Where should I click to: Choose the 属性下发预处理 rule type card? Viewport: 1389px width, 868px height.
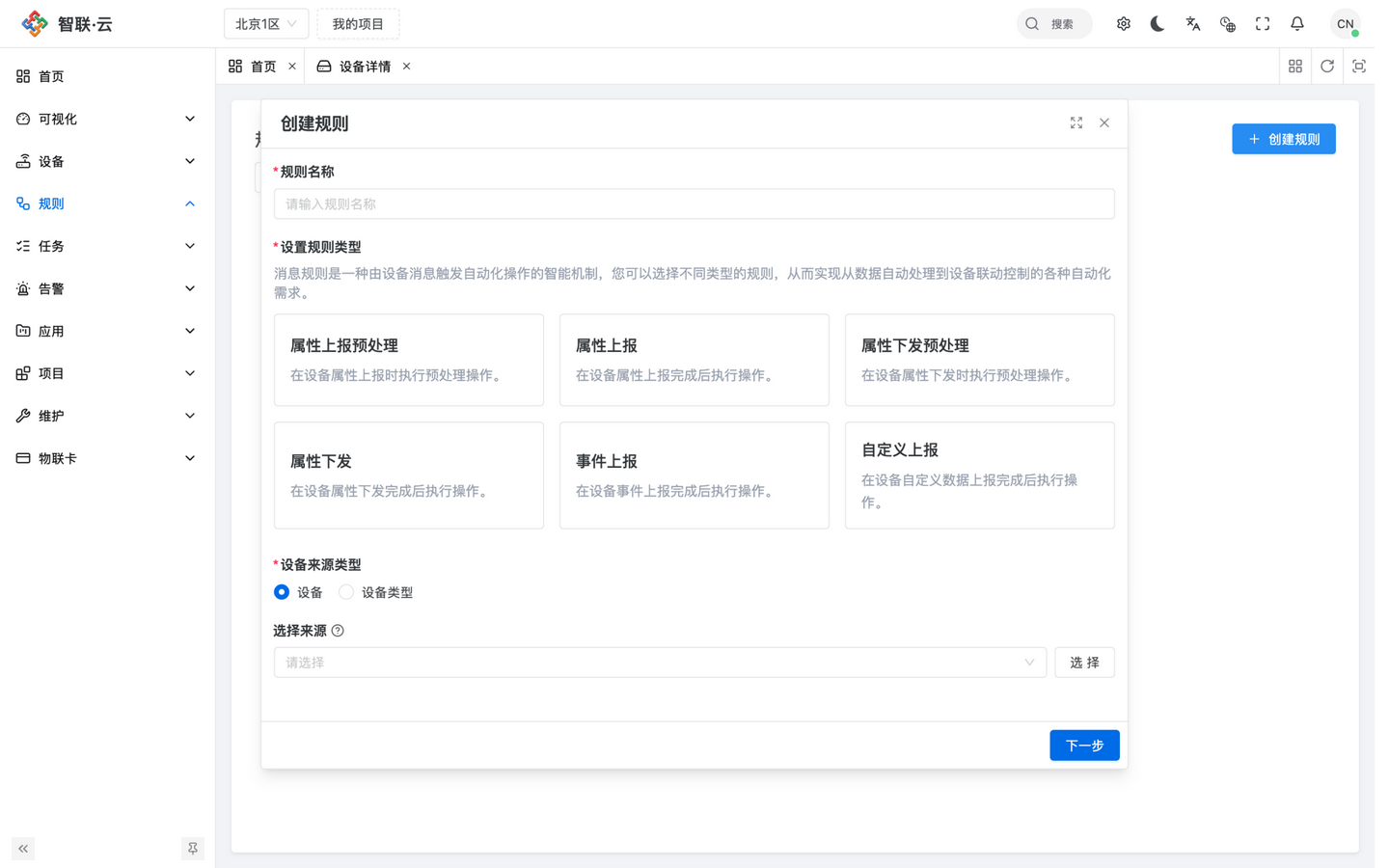coord(980,360)
